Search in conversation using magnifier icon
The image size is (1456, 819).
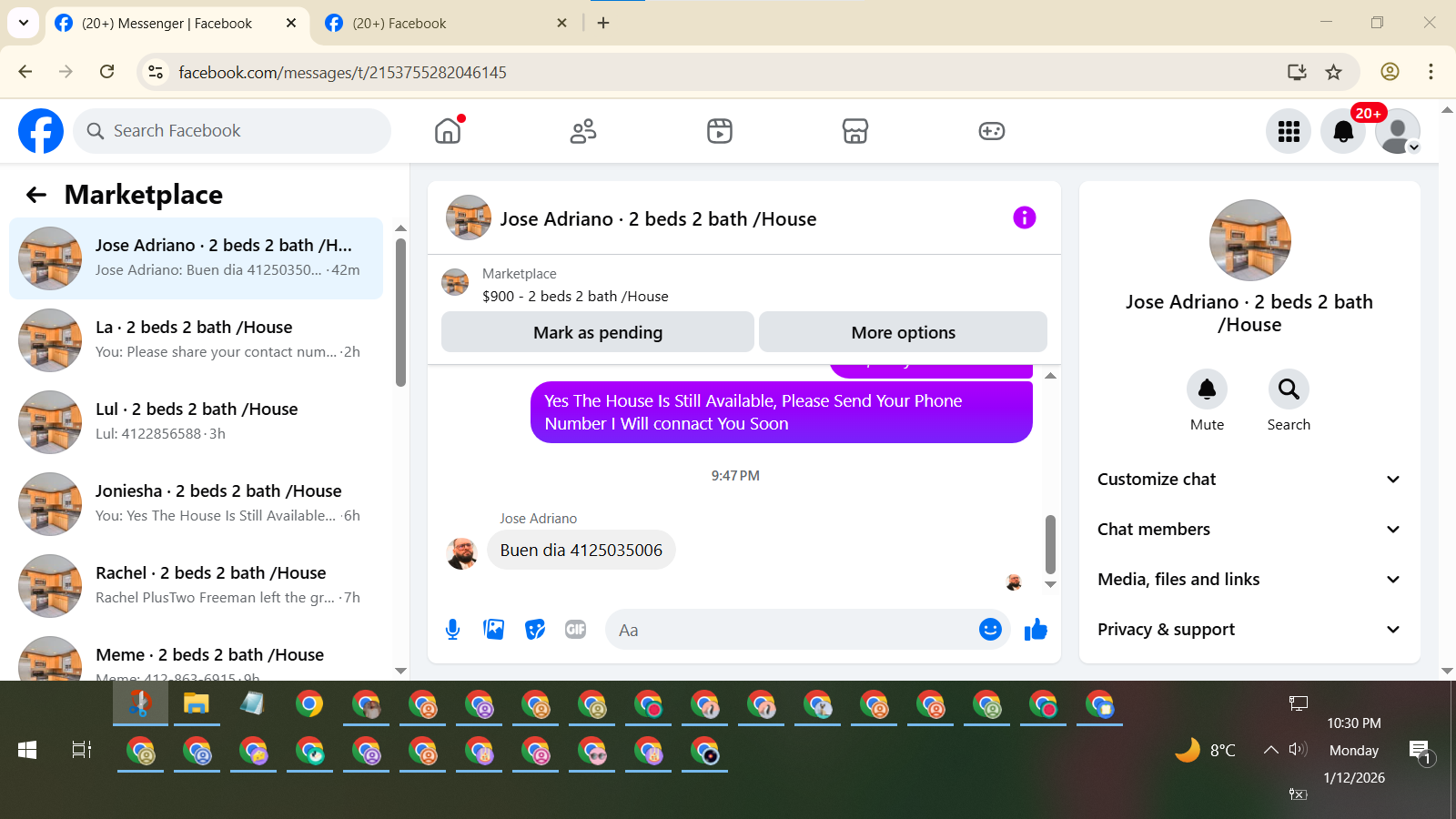[x=1289, y=389]
